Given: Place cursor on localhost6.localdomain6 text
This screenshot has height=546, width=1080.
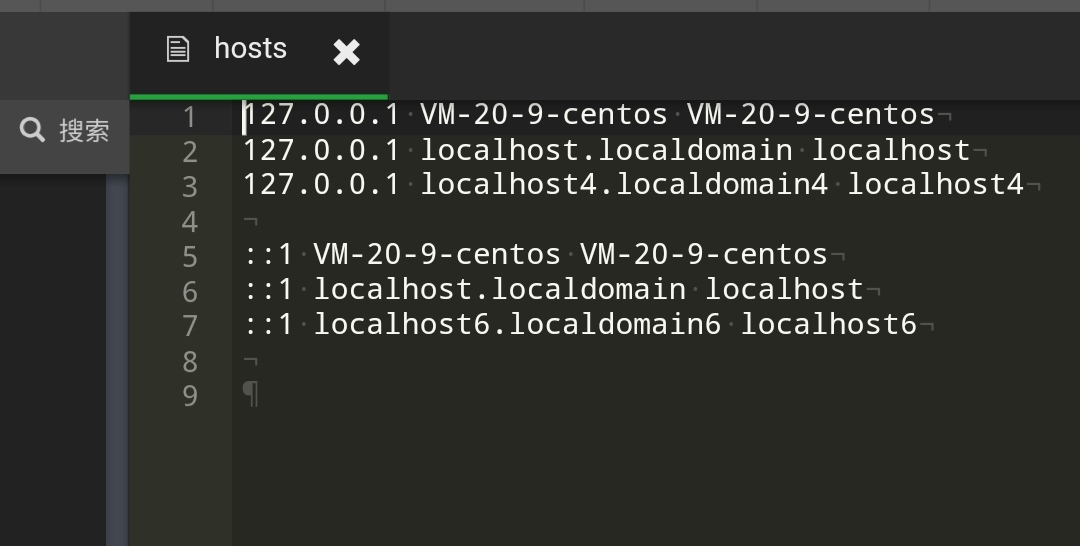Looking at the screenshot, I should tap(517, 324).
